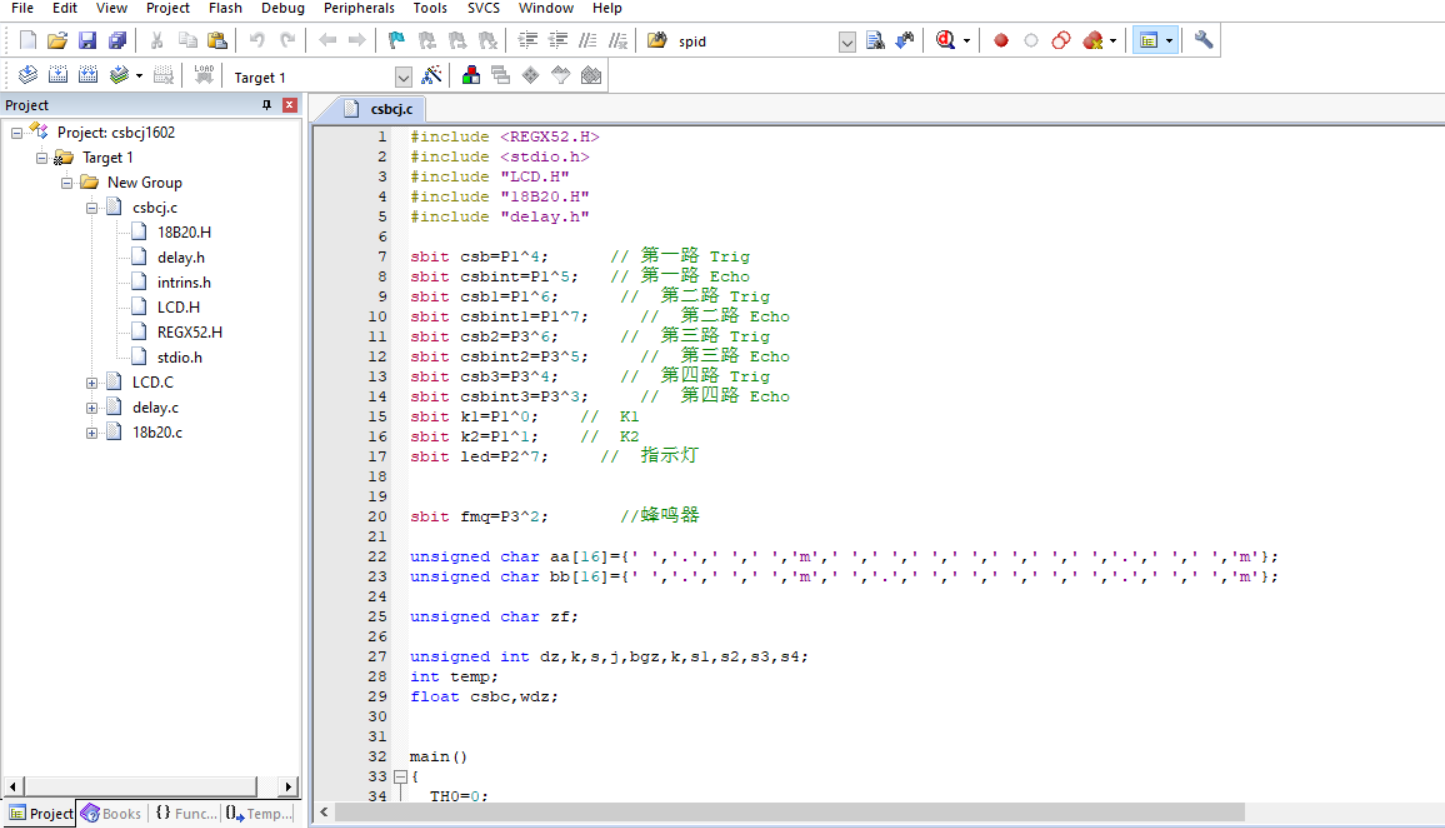
Task: Click the Paste clipboard icon
Action: pos(217,40)
